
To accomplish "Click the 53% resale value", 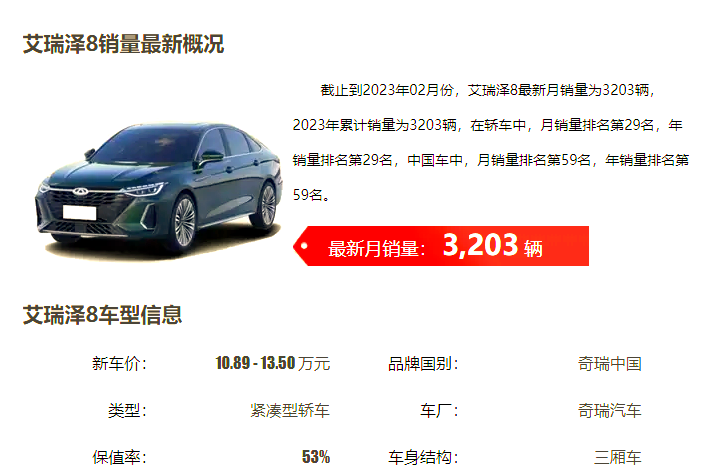I will [316, 457].
